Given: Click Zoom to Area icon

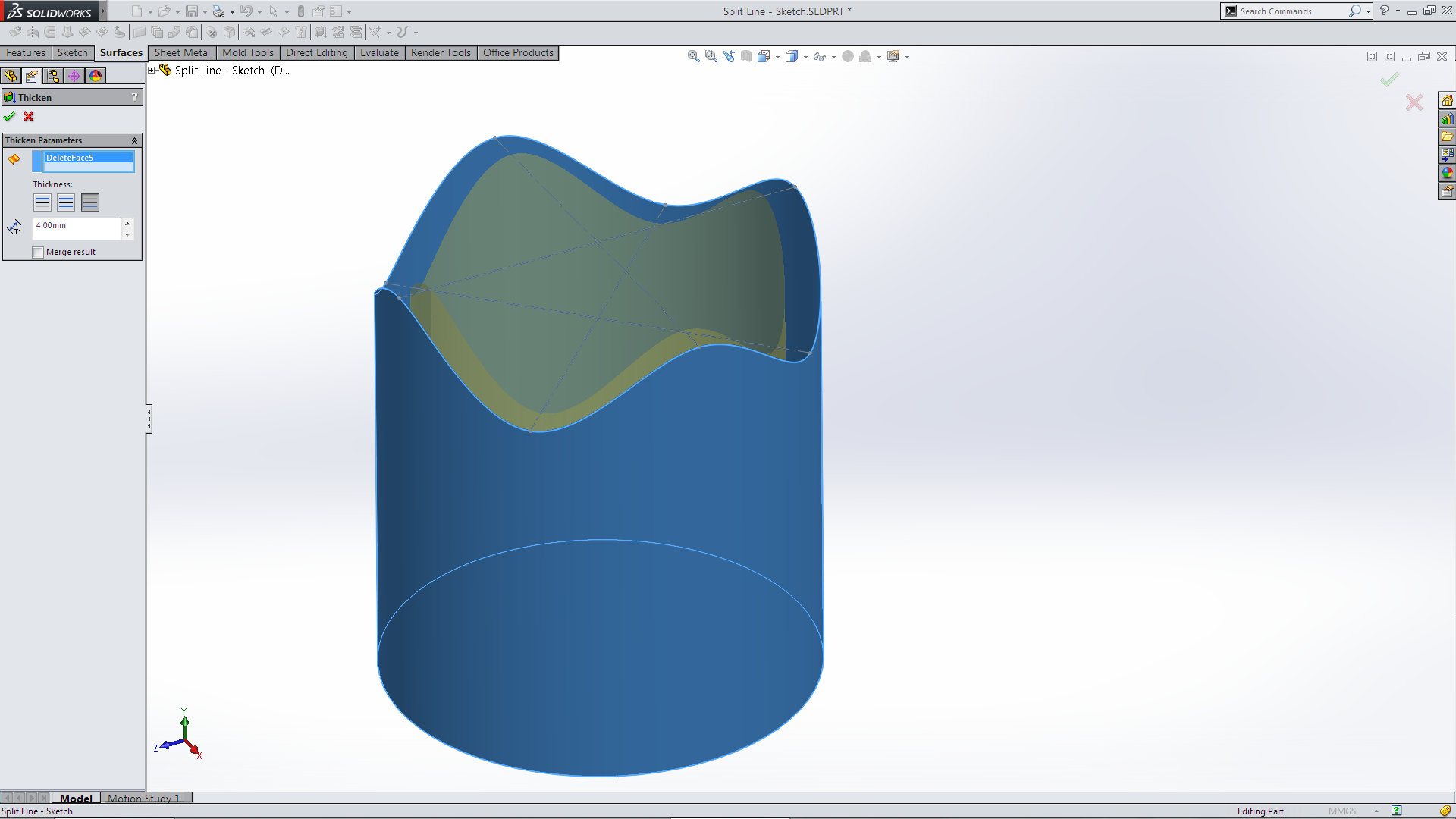Looking at the screenshot, I should (711, 56).
